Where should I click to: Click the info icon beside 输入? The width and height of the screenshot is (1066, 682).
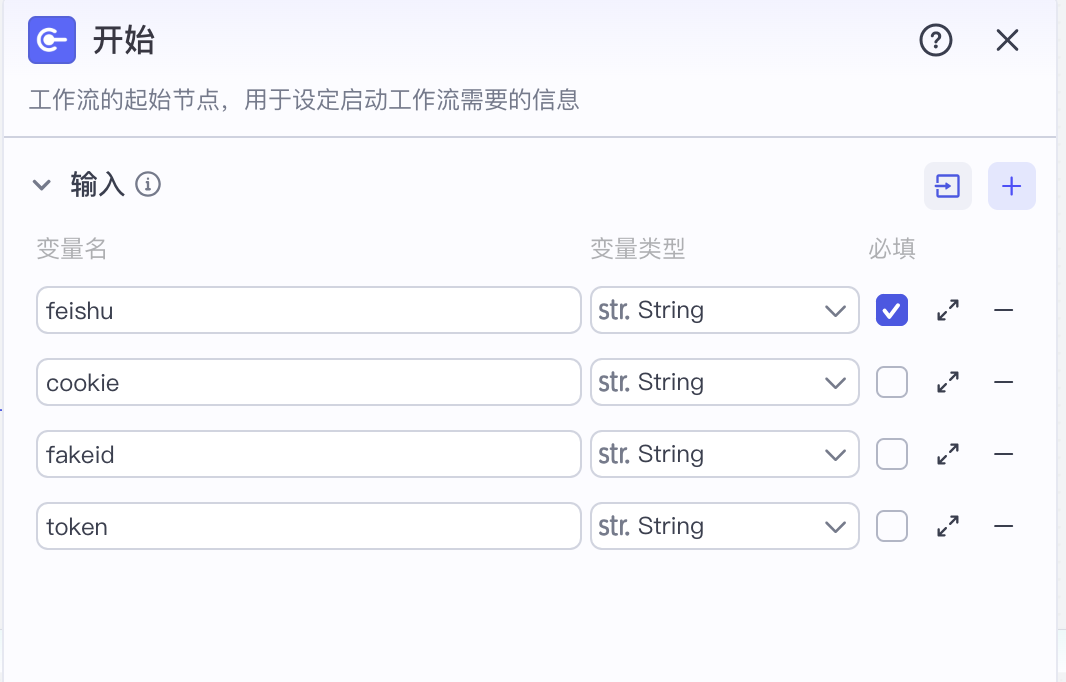(x=148, y=184)
